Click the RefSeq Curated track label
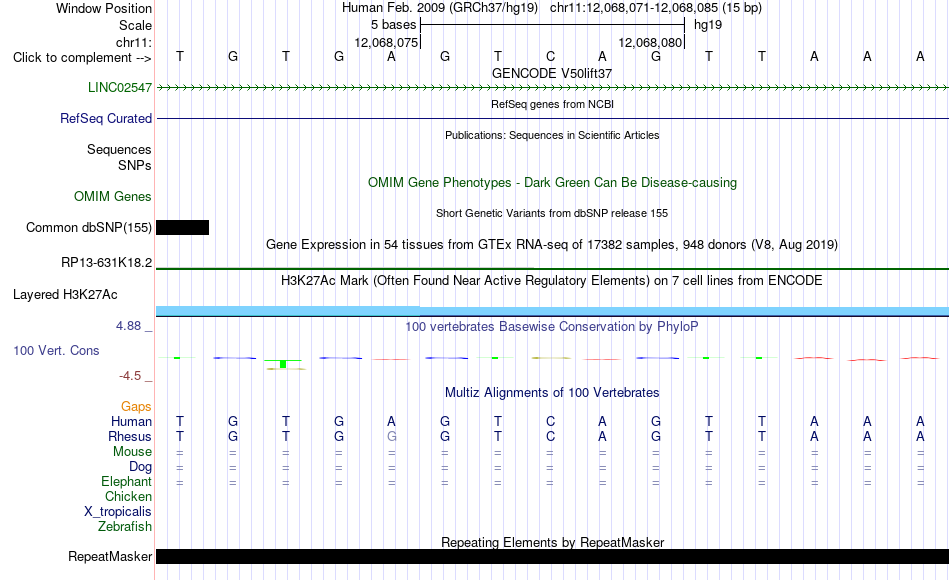The width and height of the screenshot is (950, 580). click(105, 118)
